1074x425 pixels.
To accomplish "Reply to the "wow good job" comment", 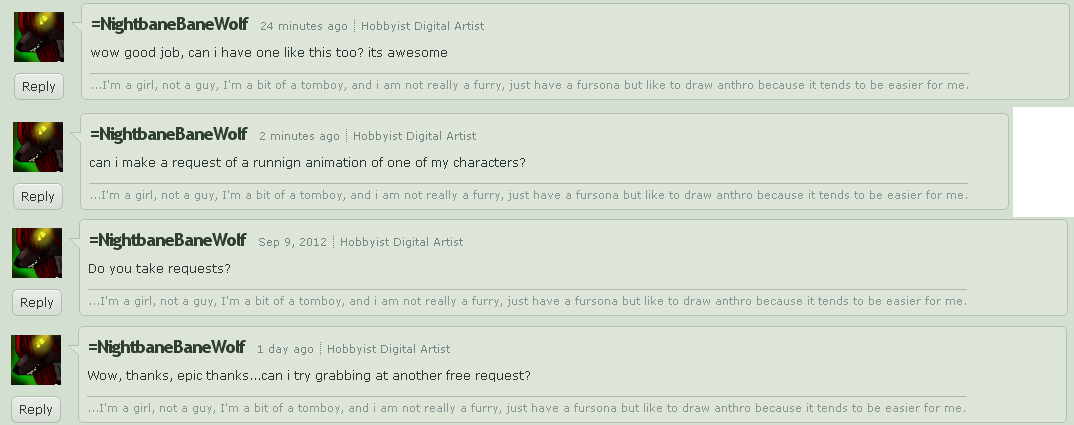I will [x=38, y=86].
